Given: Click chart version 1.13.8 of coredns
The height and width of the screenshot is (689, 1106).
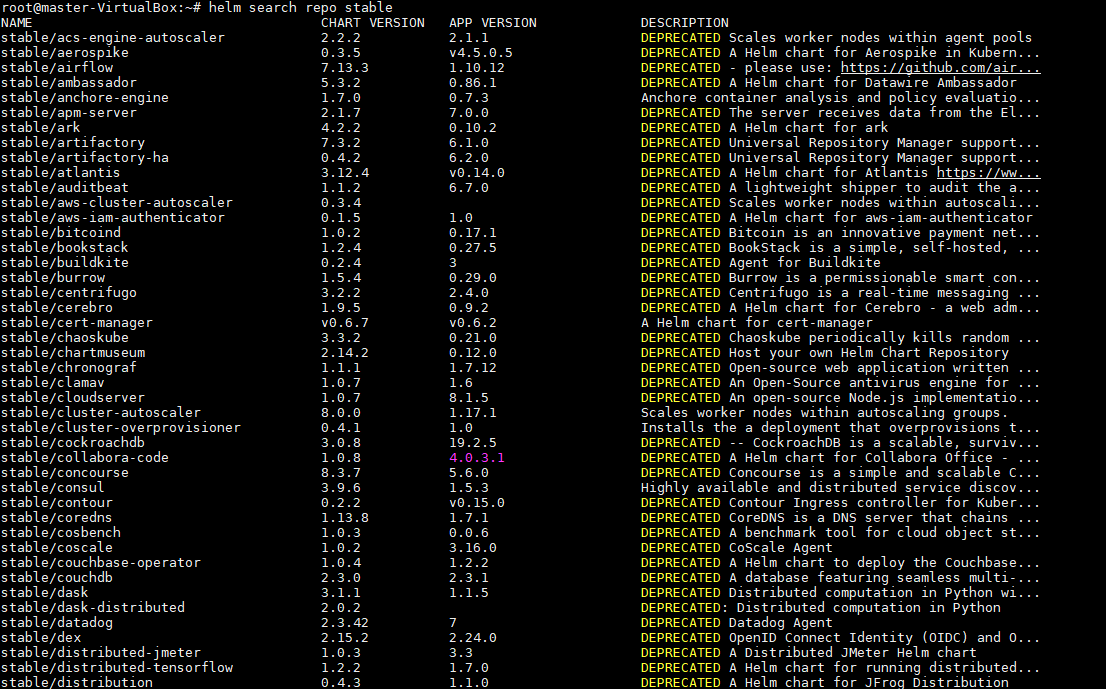Looking at the screenshot, I should pos(345,518).
